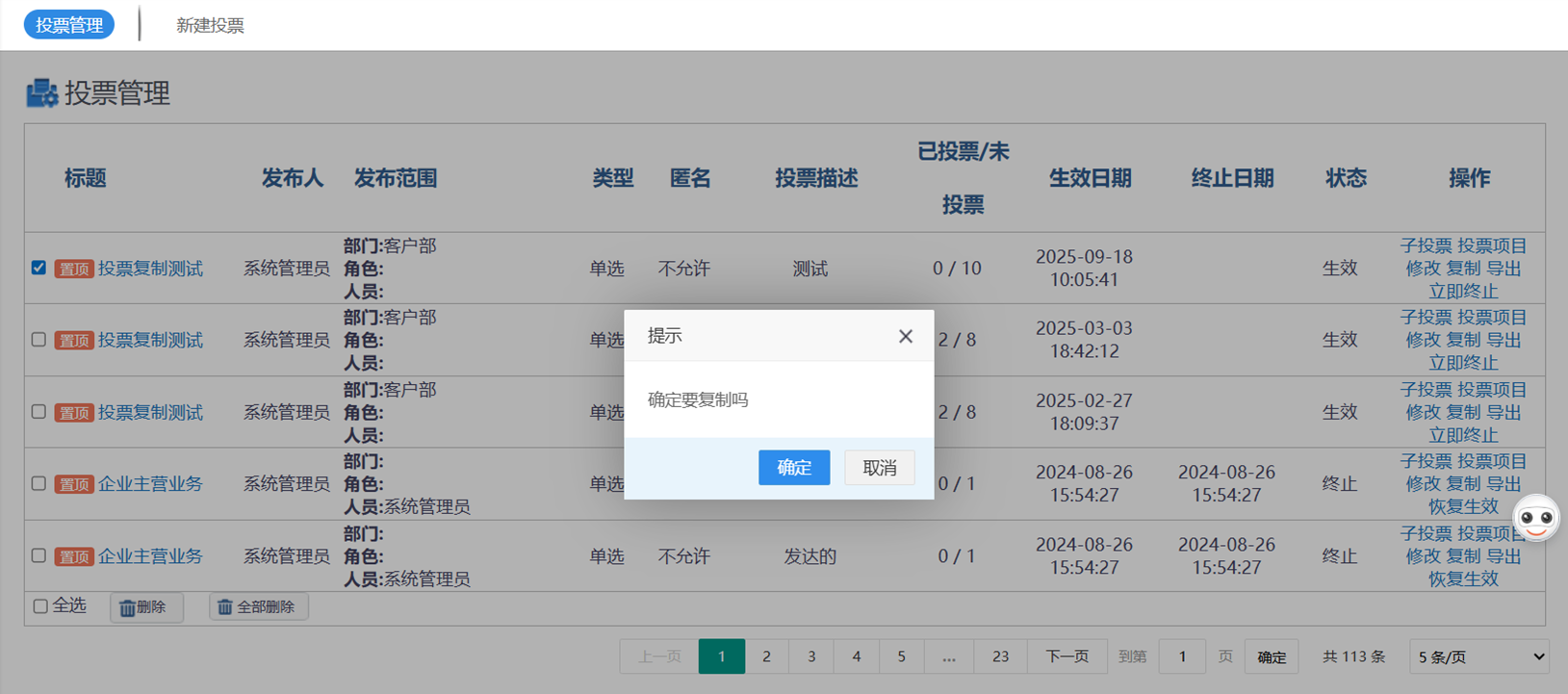This screenshot has height=694, width=1568.
Task: Click the page number jump input field
Action: pos(1182,656)
